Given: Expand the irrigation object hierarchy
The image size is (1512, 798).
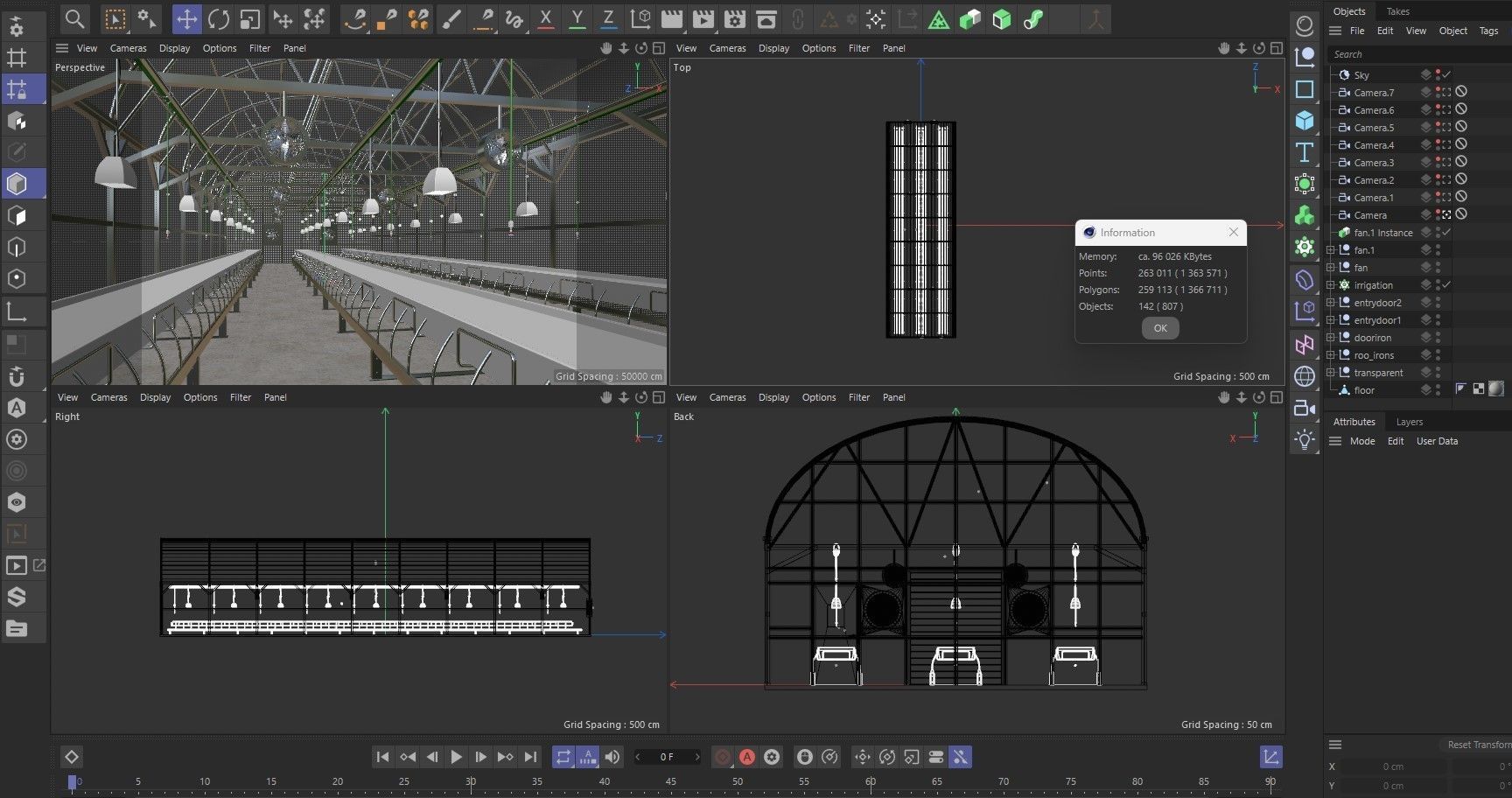Looking at the screenshot, I should [1331, 285].
